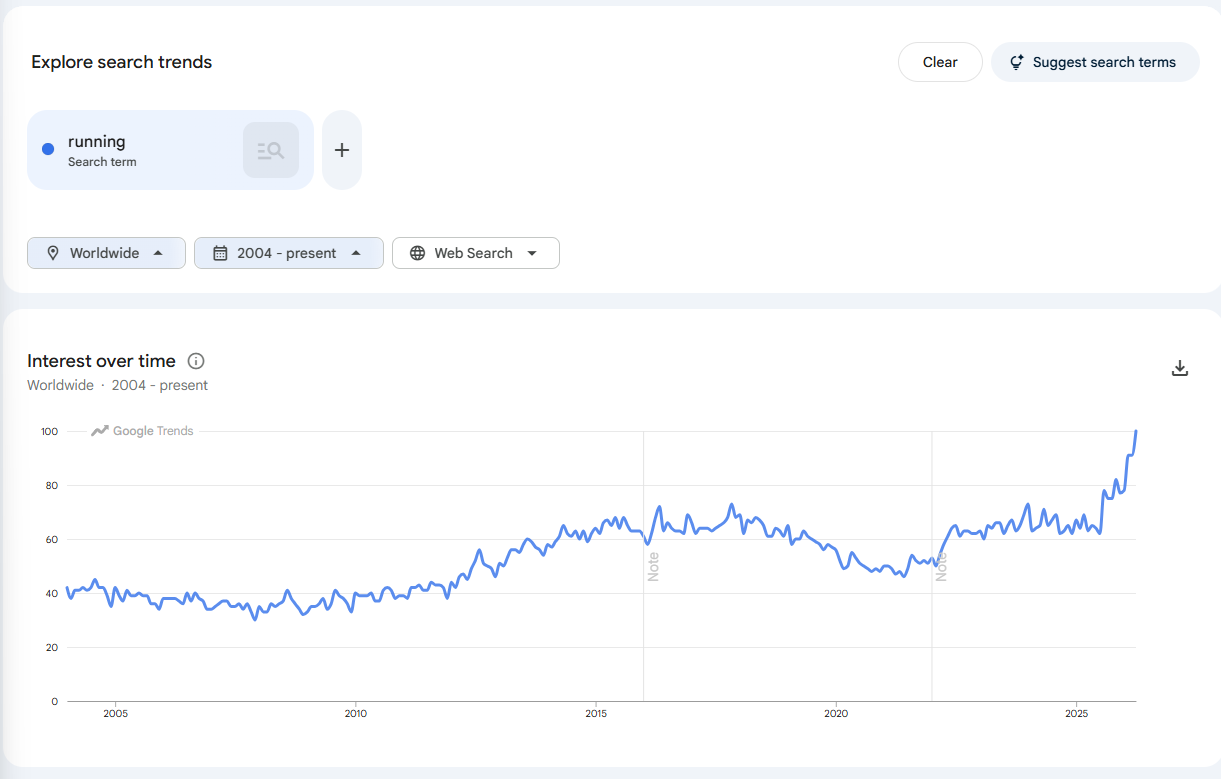Click the location pin icon
Screen dimensions: 1221x779
point(53,253)
